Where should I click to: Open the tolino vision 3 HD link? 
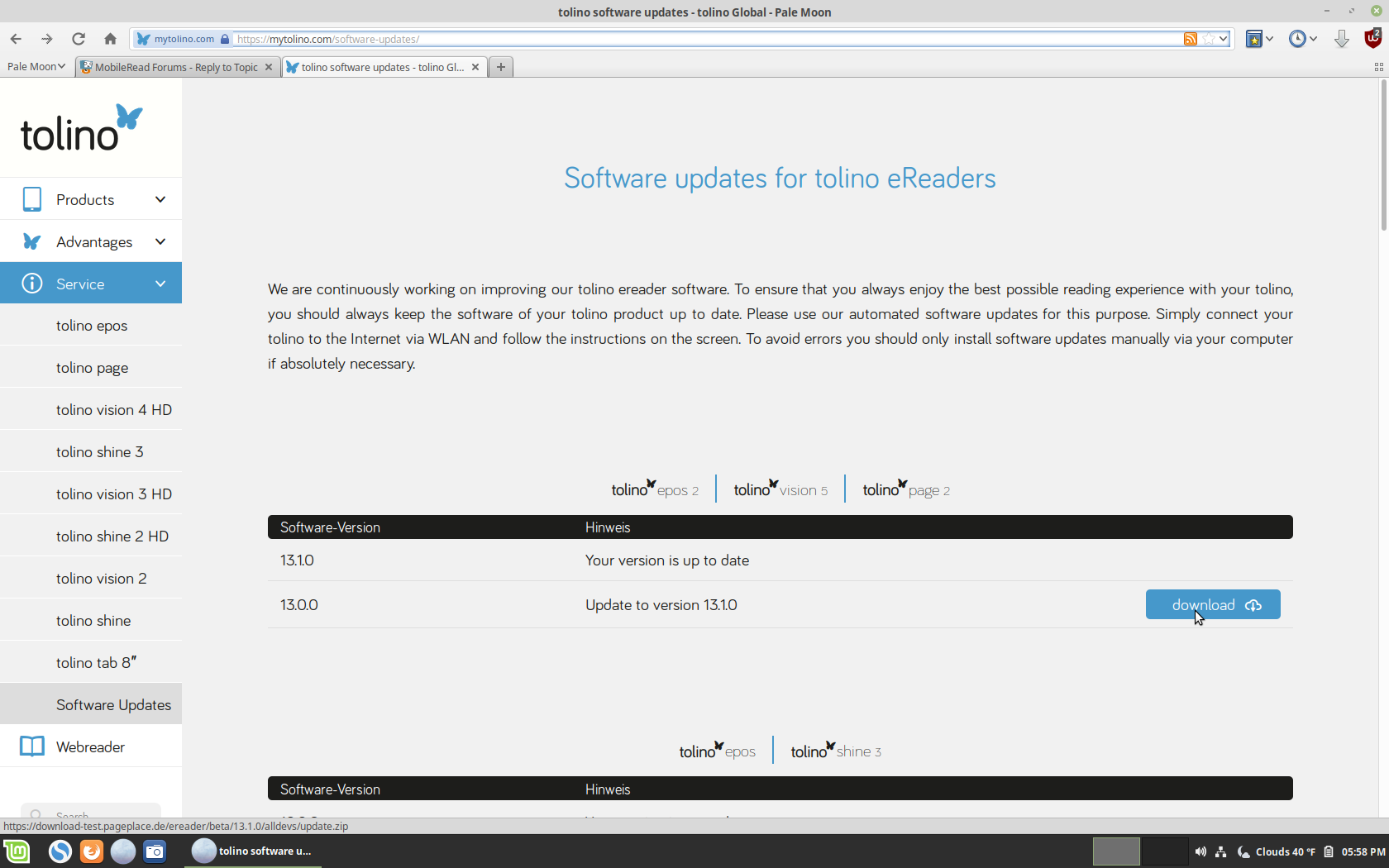pyautogui.click(x=114, y=494)
